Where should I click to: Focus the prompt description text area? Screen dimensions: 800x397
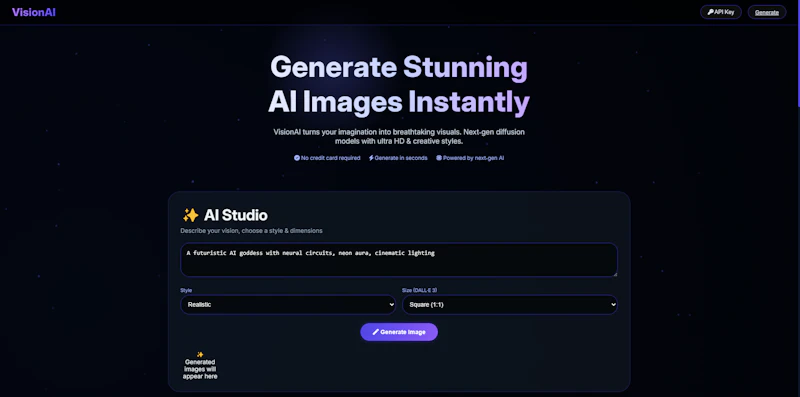(x=399, y=260)
